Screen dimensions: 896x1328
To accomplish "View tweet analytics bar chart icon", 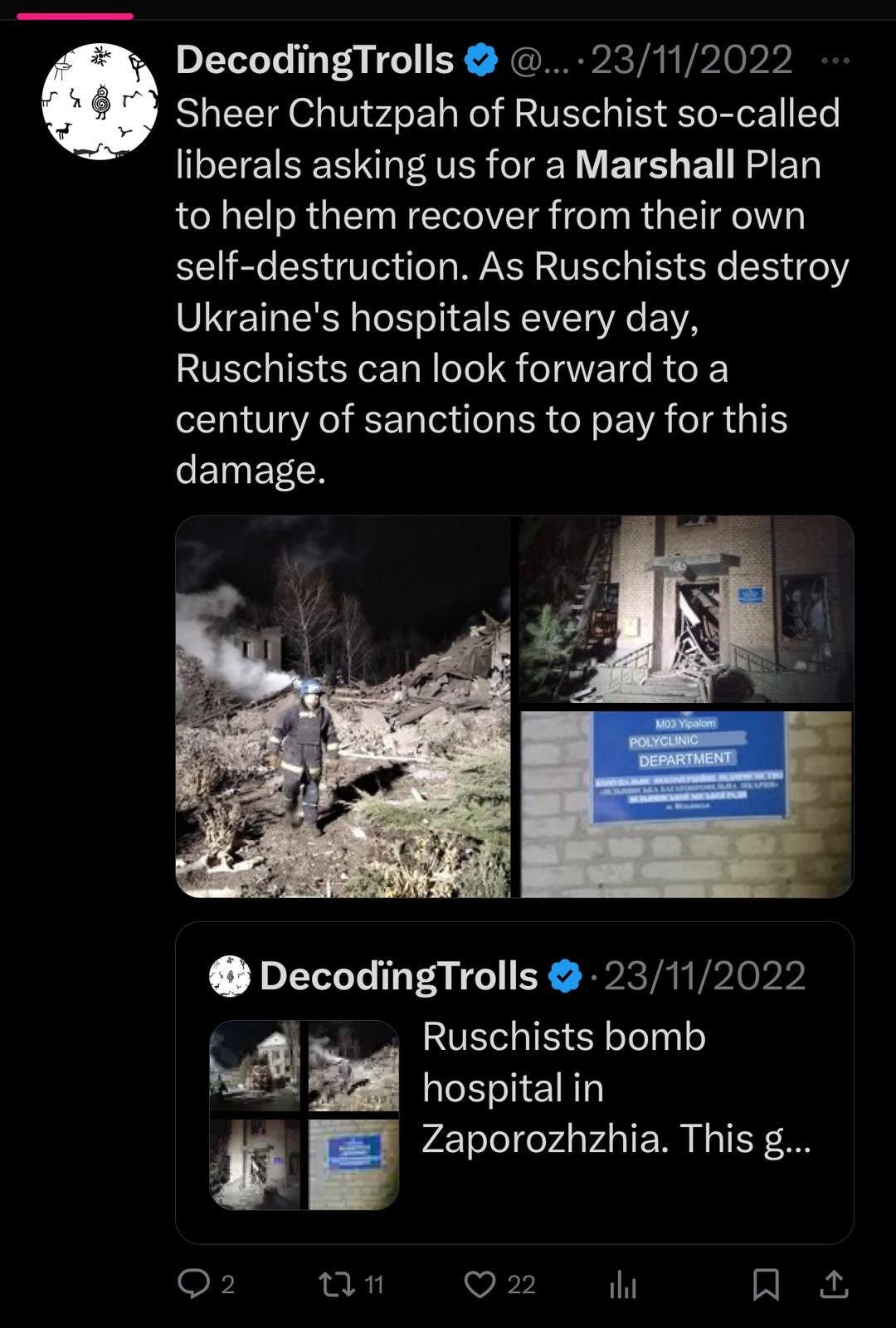I will point(623,1285).
